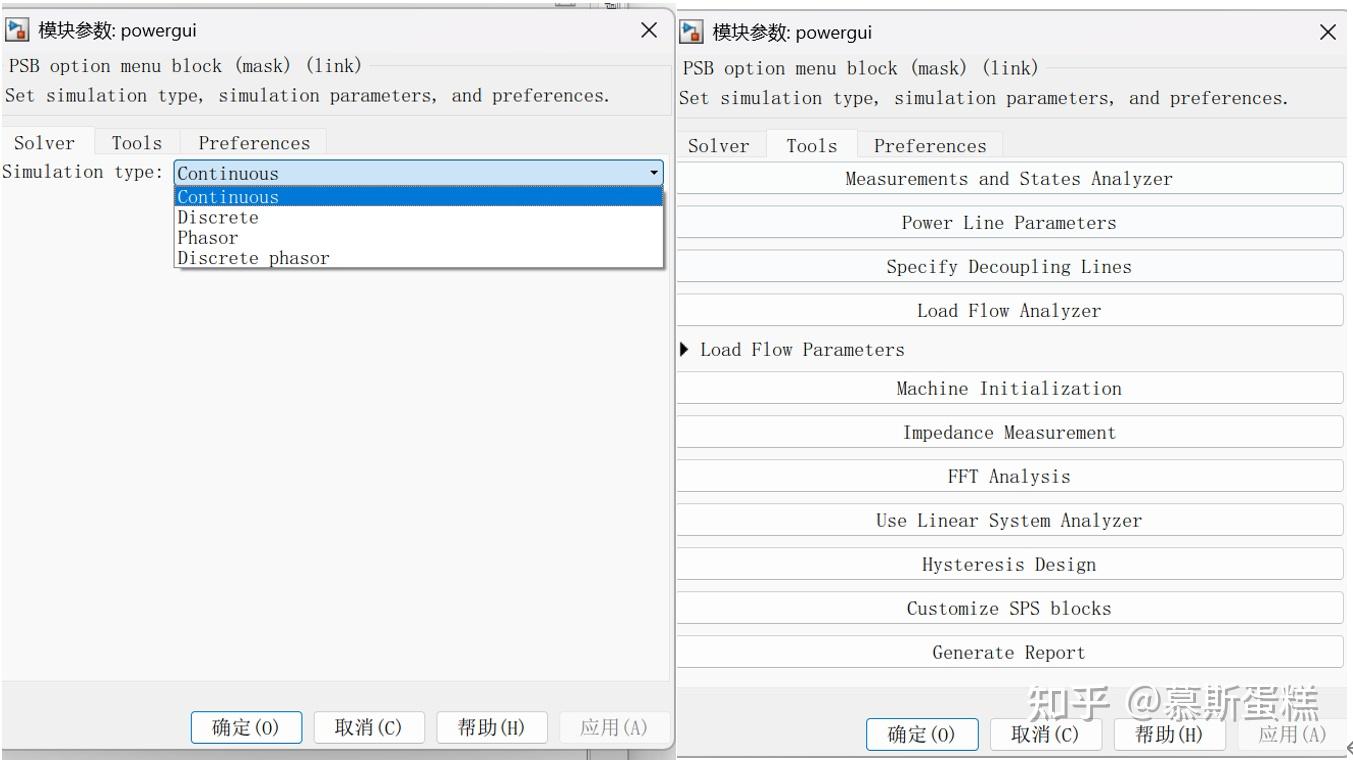This screenshot has width=1353, height=760.
Task: Open help via 帮助(H) in right dialog
Action: pos(1169,735)
